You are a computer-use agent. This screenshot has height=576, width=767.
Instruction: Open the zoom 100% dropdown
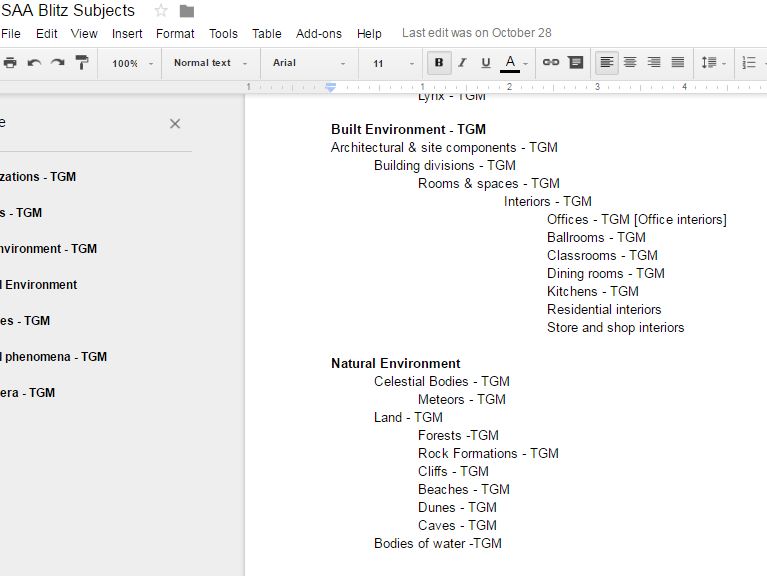tap(132, 64)
